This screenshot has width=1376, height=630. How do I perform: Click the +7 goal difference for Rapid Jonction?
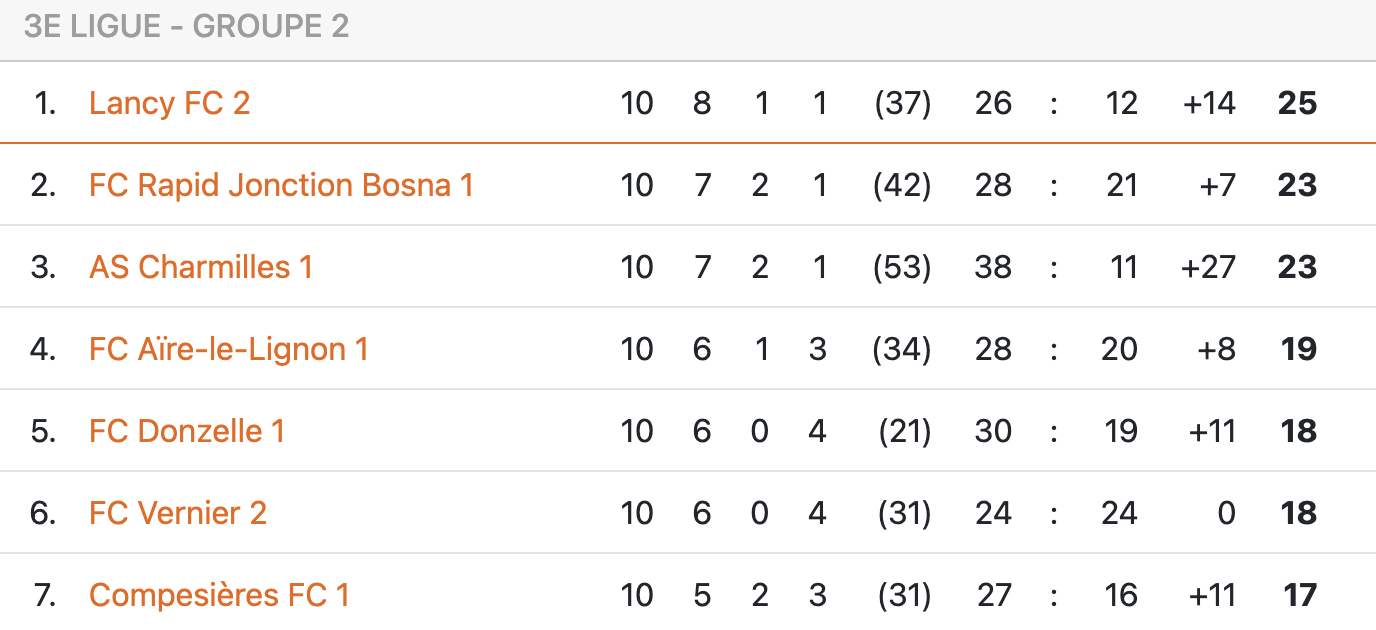click(x=1216, y=185)
